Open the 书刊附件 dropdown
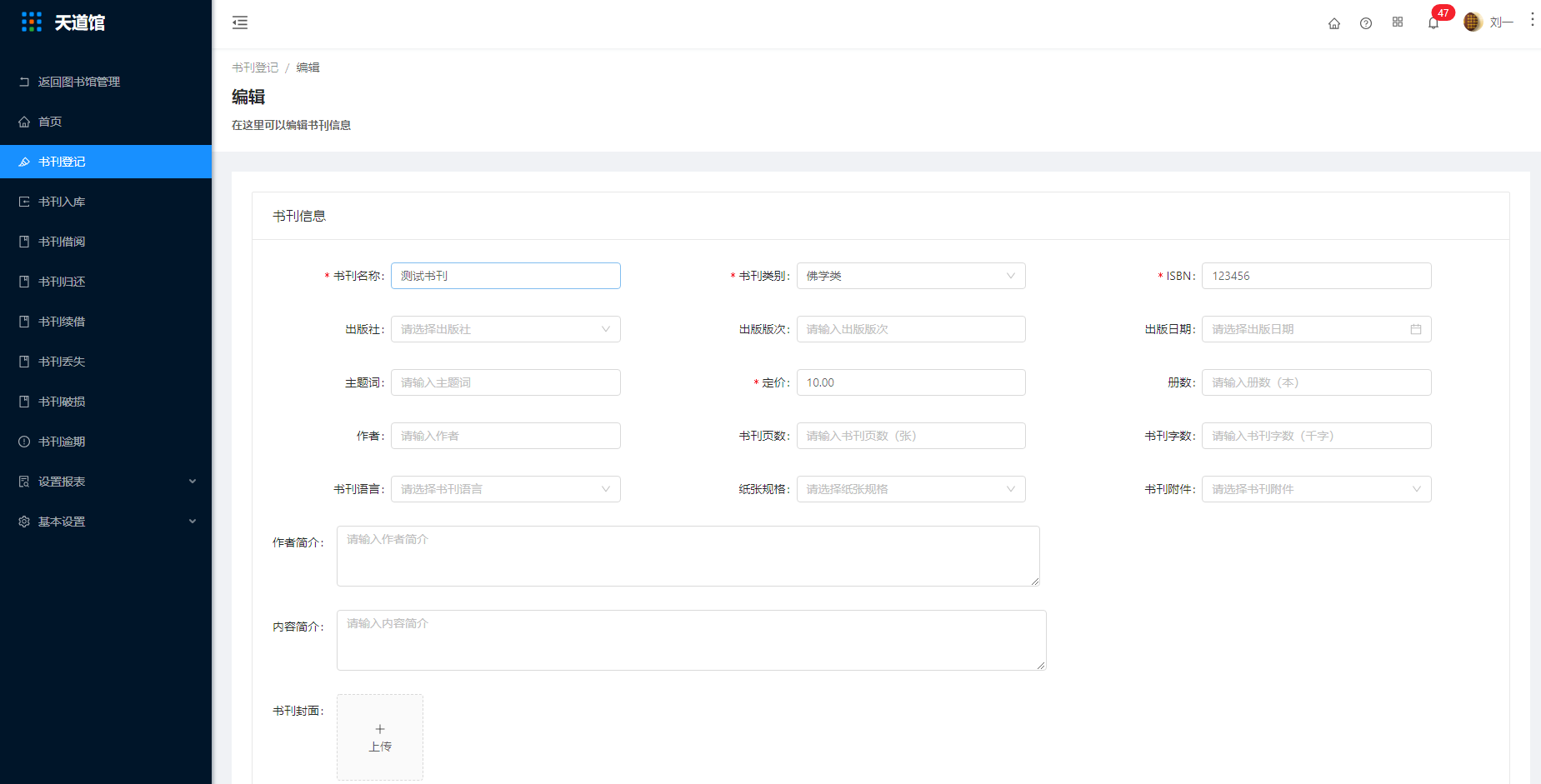Image resolution: width=1541 pixels, height=784 pixels. [x=1317, y=489]
